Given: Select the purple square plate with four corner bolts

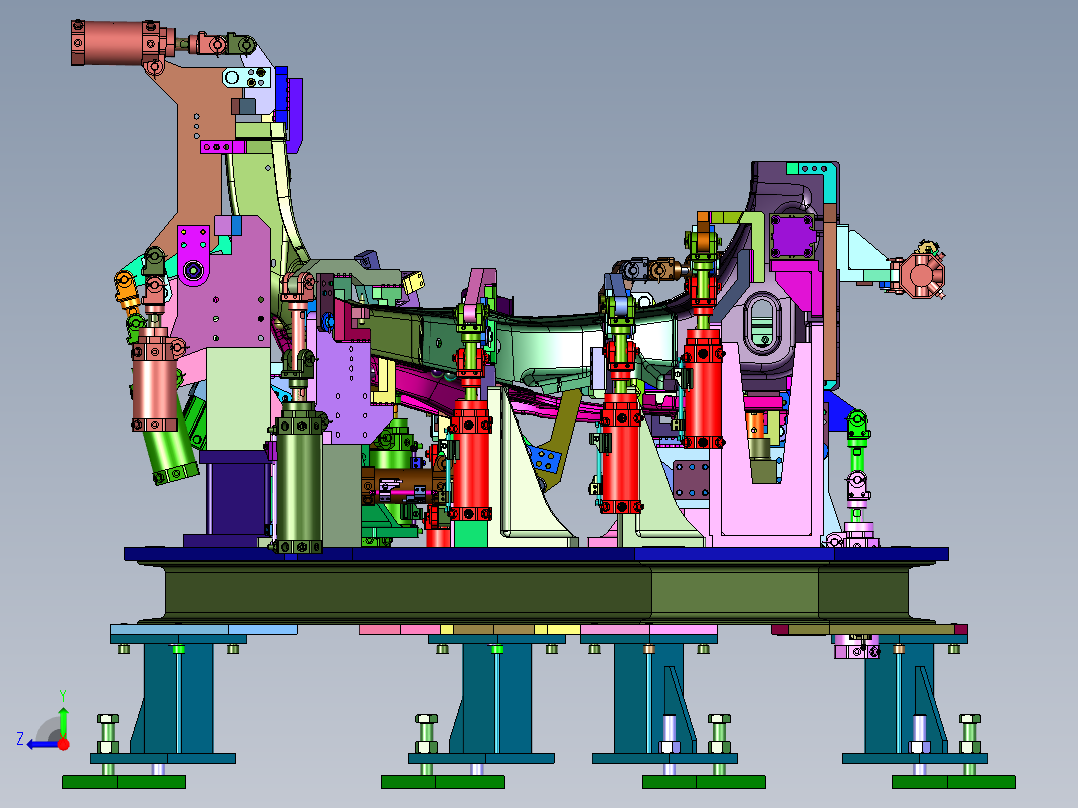Looking at the screenshot, I should coord(793,235).
